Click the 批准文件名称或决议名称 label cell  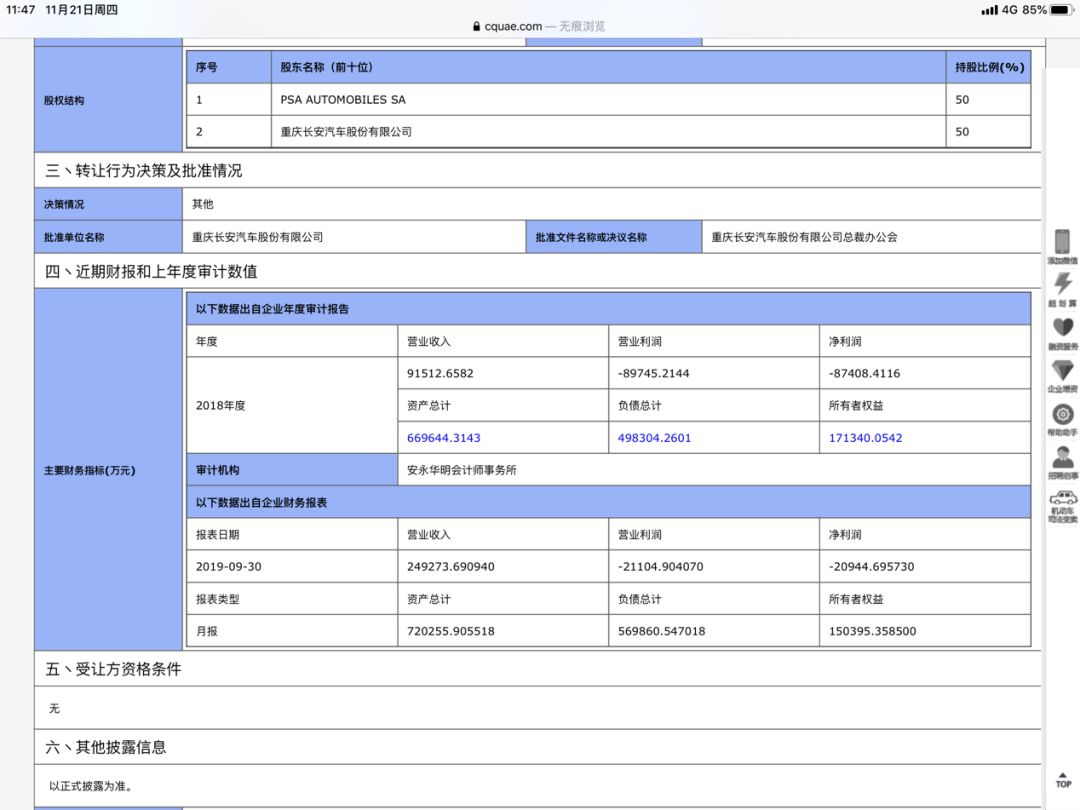(x=614, y=237)
